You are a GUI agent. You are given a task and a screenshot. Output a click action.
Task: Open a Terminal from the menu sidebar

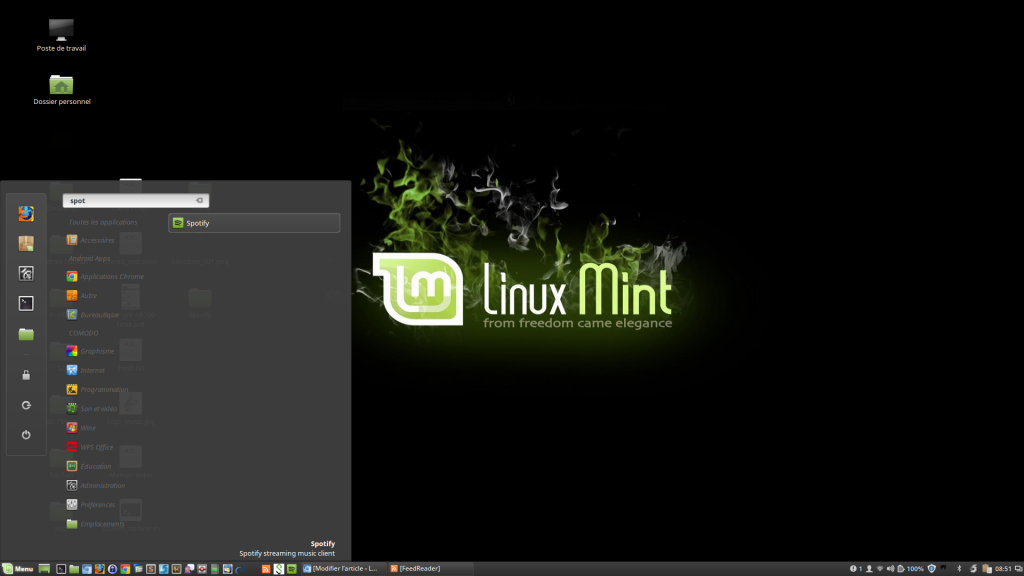tap(25, 303)
